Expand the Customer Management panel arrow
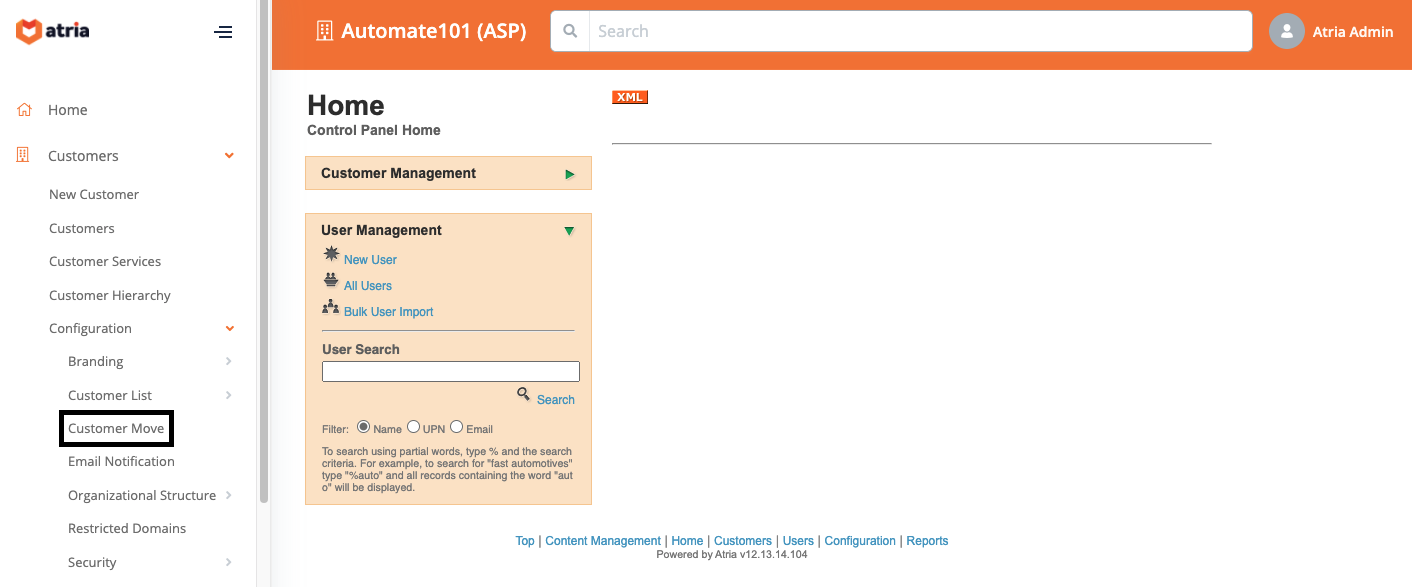Screen dimensions: 1412x587 point(570,174)
